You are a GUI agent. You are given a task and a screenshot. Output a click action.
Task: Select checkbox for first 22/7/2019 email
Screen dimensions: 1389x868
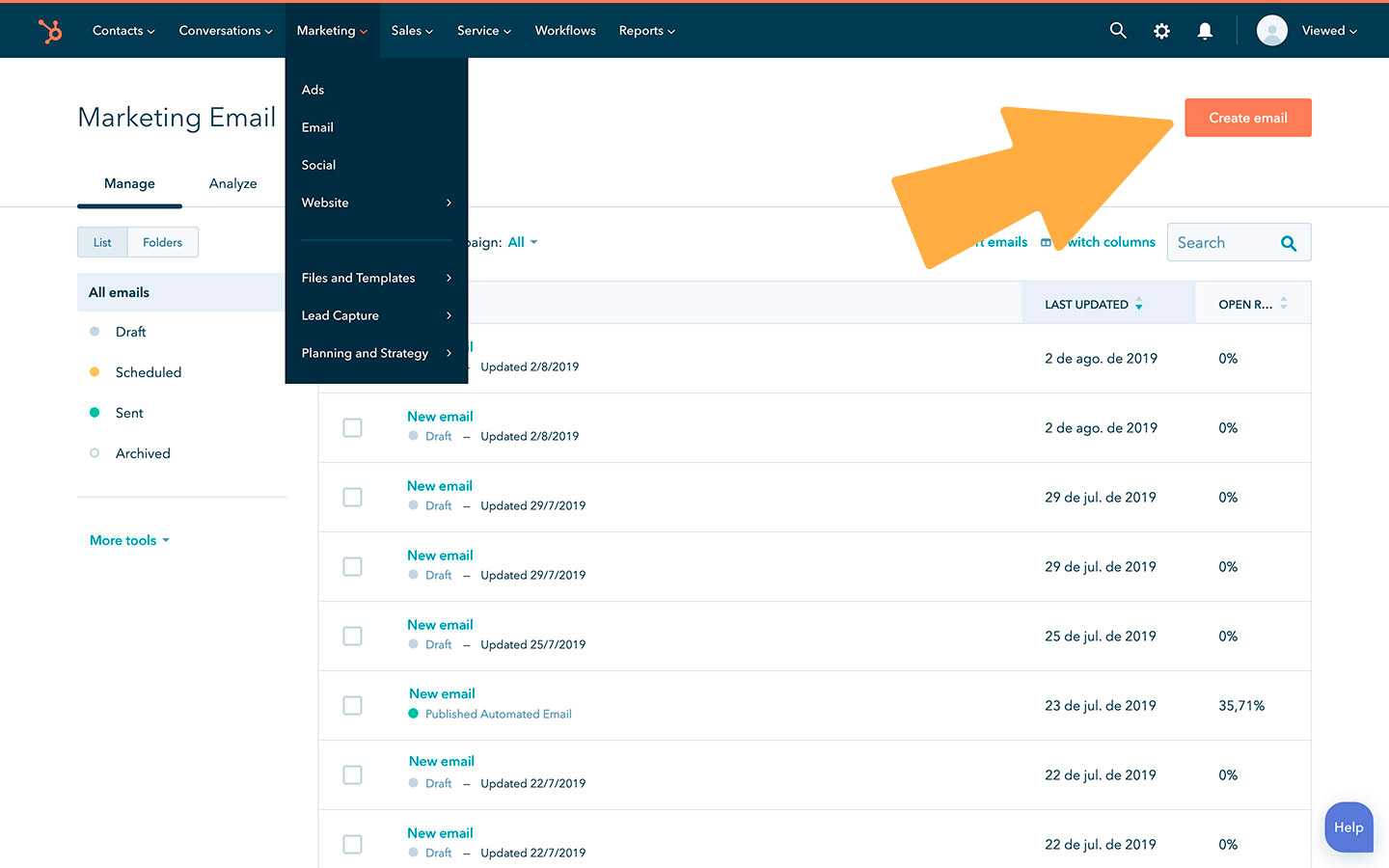pyautogui.click(x=353, y=774)
